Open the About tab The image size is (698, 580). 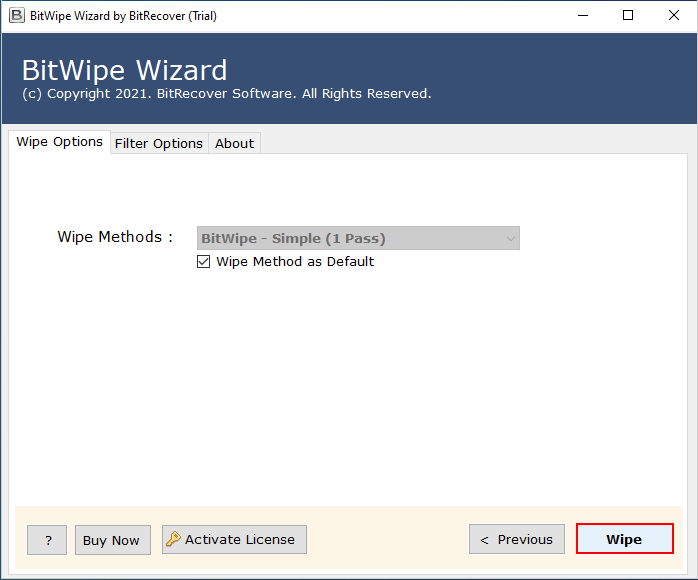click(234, 143)
